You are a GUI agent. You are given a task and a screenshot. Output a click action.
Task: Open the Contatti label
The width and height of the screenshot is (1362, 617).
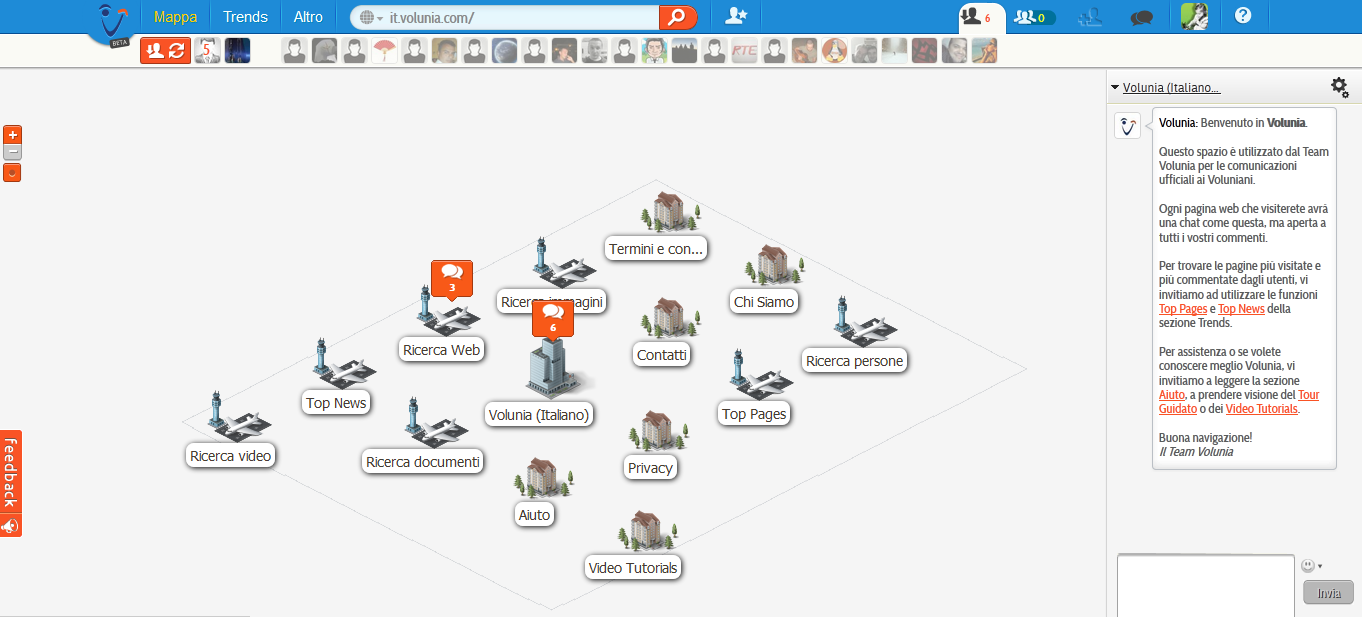(x=662, y=355)
